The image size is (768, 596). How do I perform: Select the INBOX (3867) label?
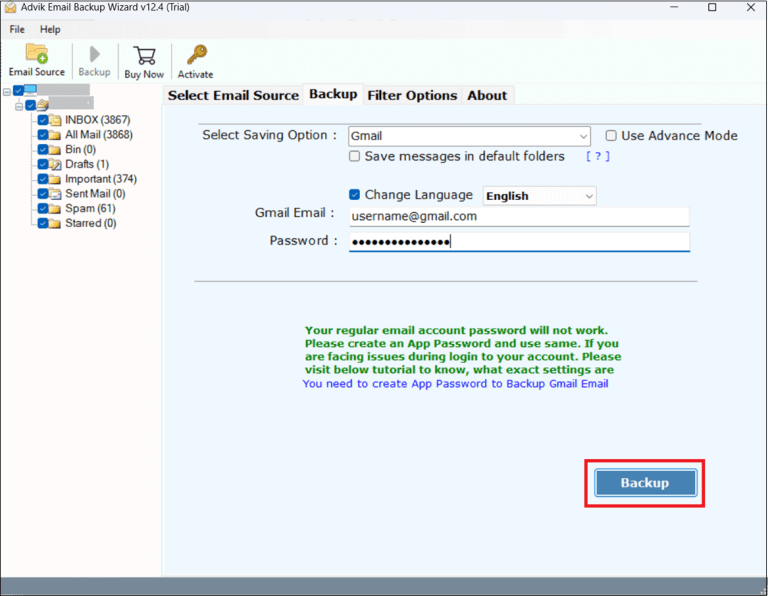98,120
